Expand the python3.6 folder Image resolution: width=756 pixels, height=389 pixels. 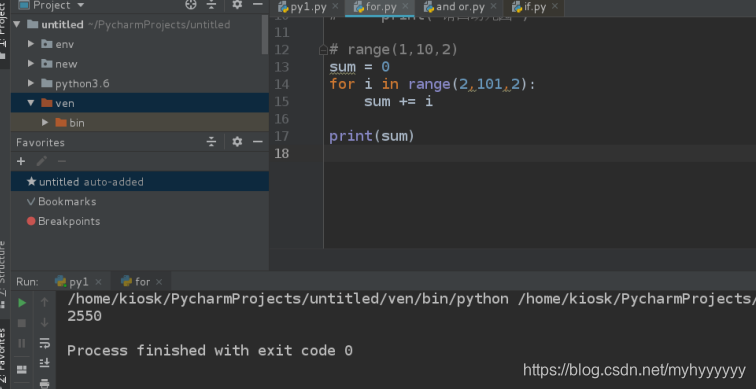31,83
